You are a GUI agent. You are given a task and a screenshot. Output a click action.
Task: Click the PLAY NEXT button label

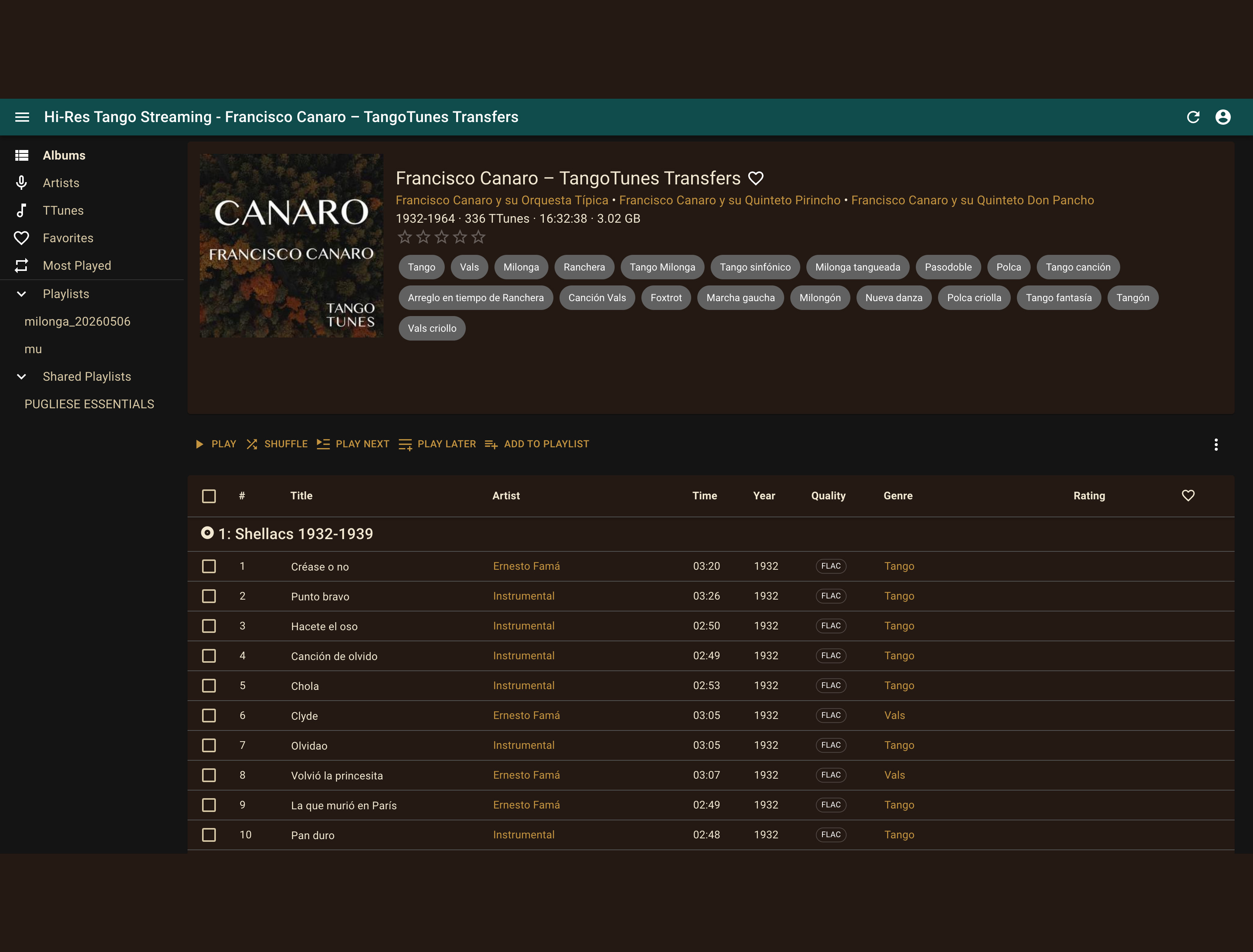[x=363, y=444]
